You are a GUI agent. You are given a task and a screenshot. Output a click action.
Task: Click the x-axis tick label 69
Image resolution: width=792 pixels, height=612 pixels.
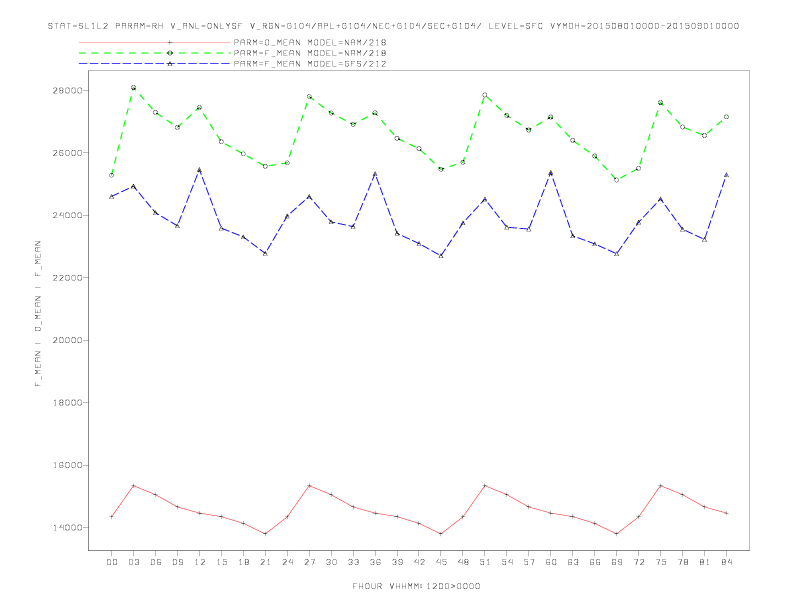[x=617, y=562]
